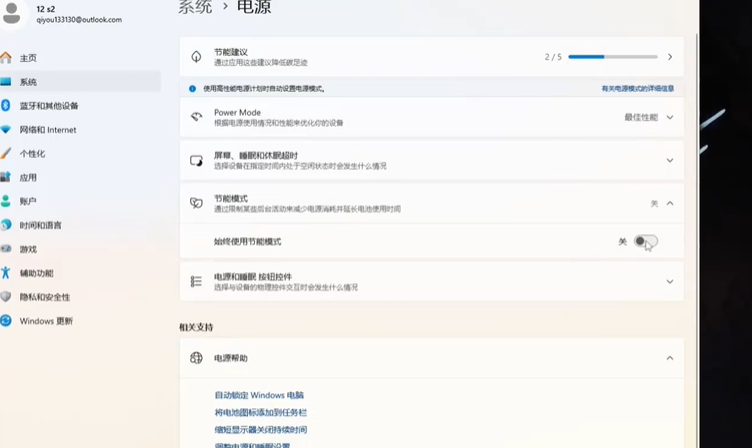
Task: Open the 将电池图标添加到任务栏 help link
Action: pyautogui.click(x=260, y=413)
